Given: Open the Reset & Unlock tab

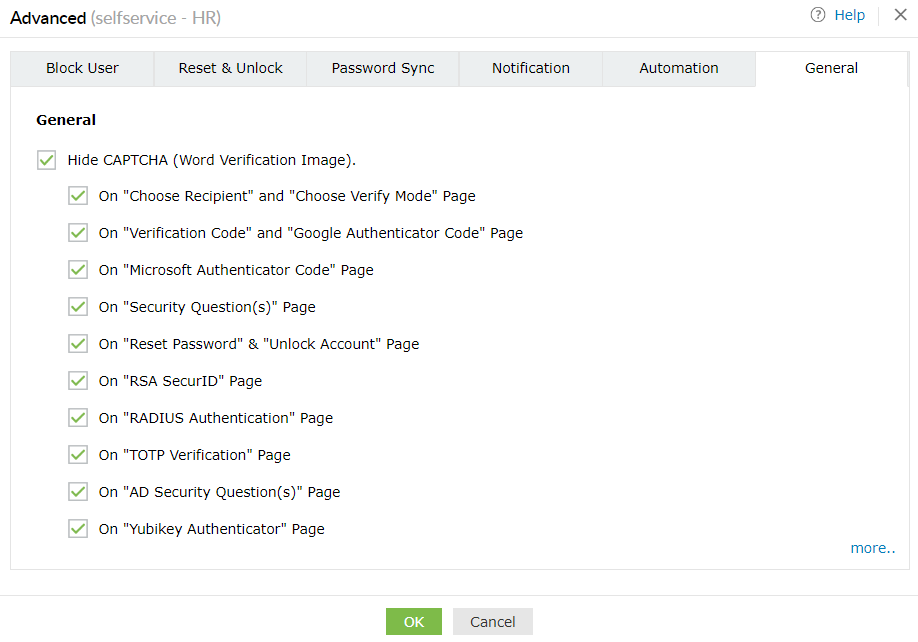Looking at the screenshot, I should [x=230, y=68].
